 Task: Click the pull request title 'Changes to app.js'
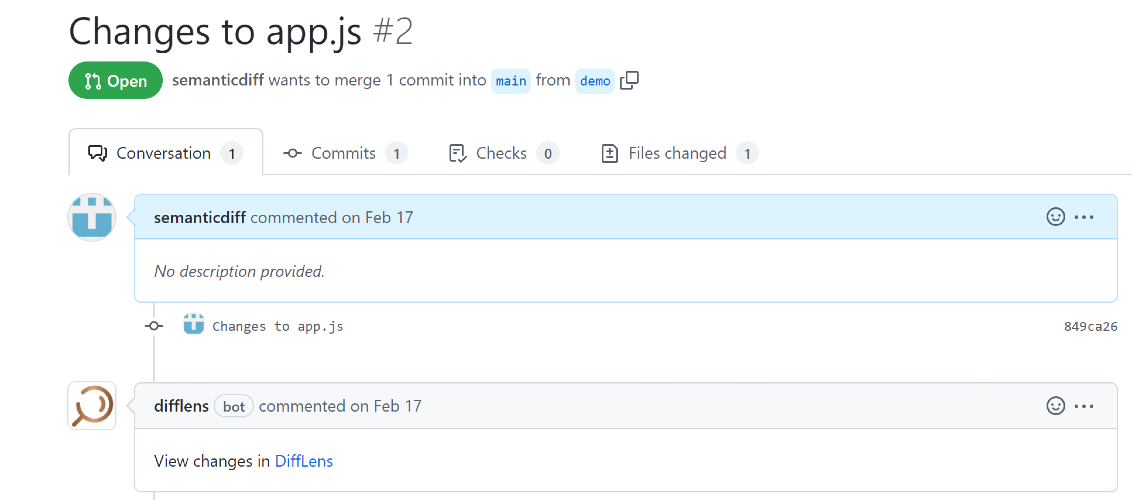[x=215, y=31]
